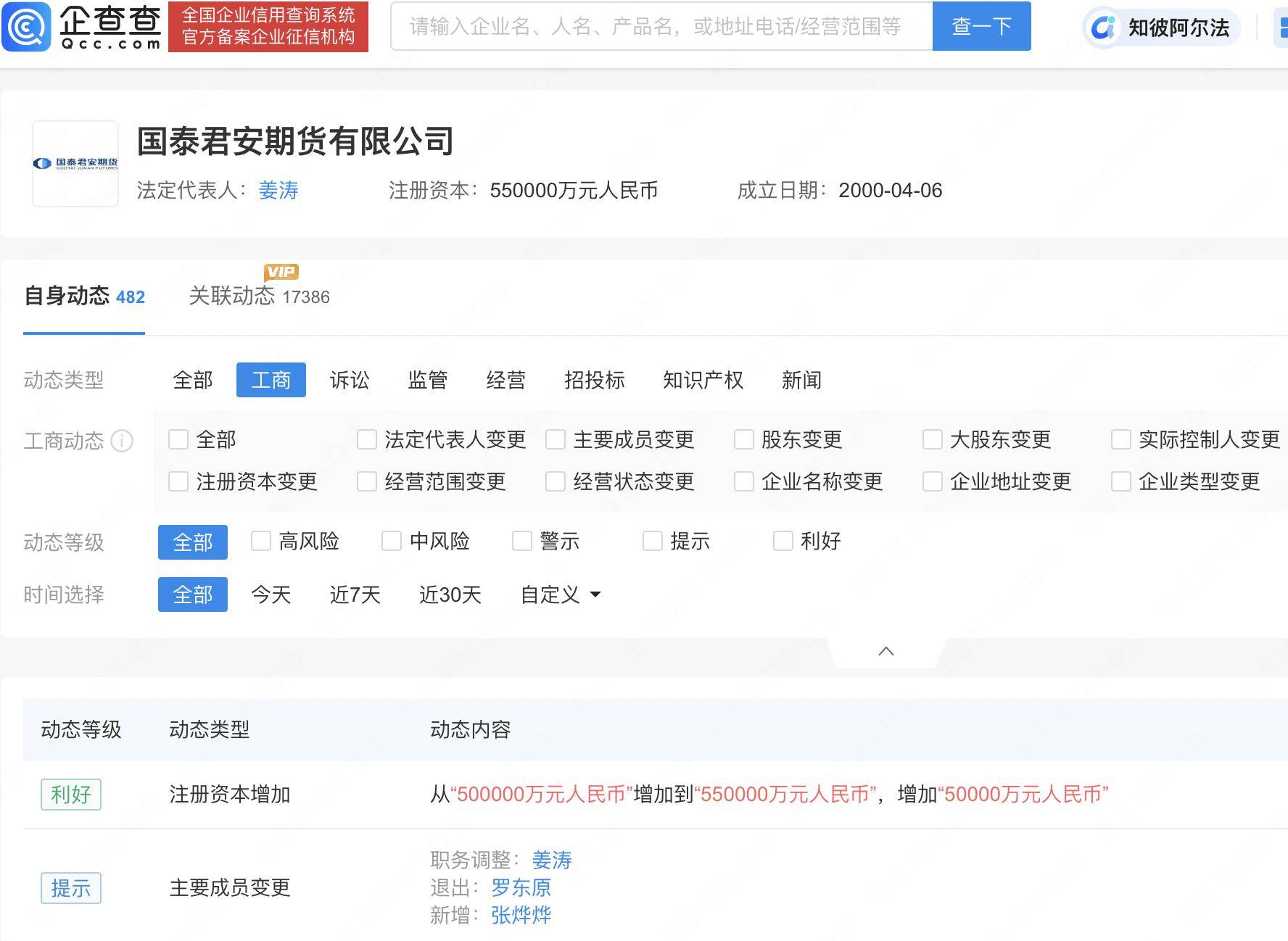Check the 企业地址变更 checkbox
Viewport: 1288px width, 941px height.
coord(933,481)
